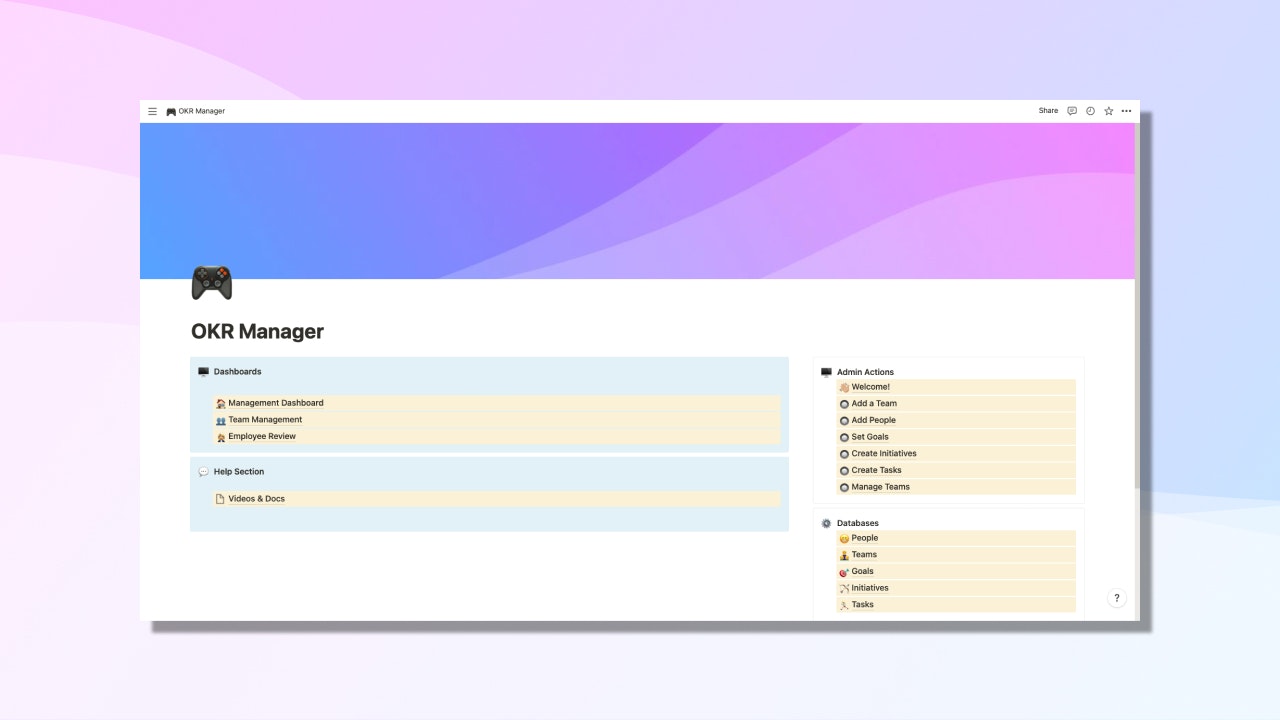Viewport: 1280px width, 720px height.
Task: Click the Management Dashboard row icon
Action: 221,404
